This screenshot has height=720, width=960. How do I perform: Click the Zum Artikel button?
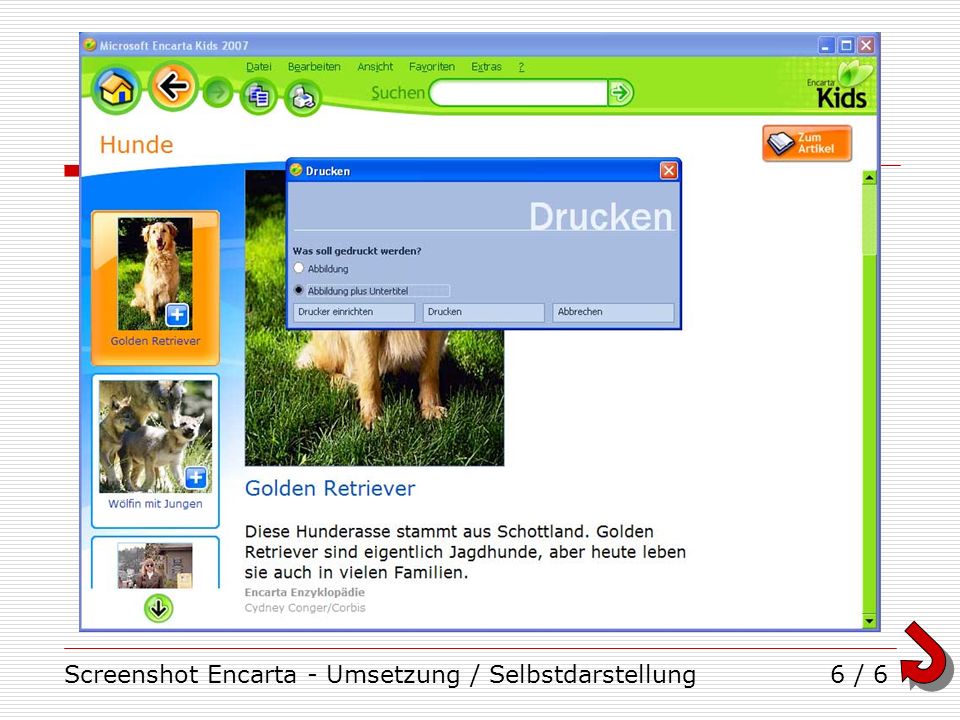[807, 143]
